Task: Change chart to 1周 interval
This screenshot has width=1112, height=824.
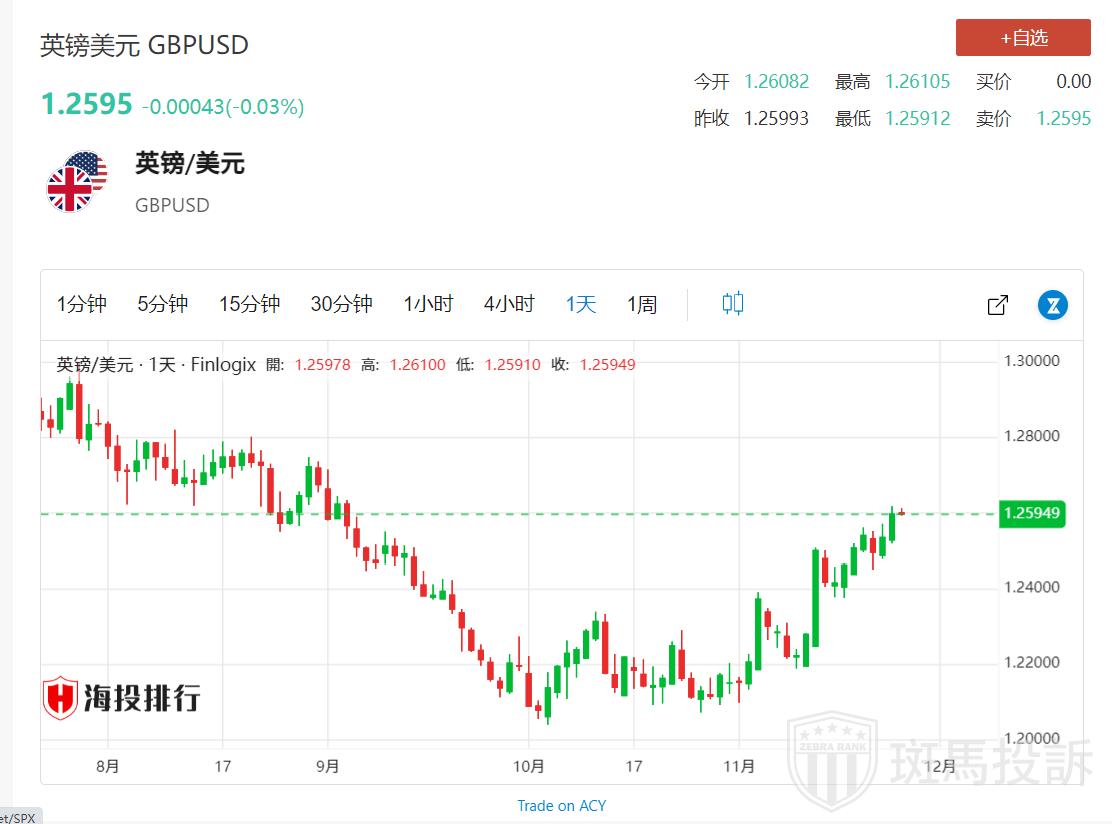Action: coord(642,304)
